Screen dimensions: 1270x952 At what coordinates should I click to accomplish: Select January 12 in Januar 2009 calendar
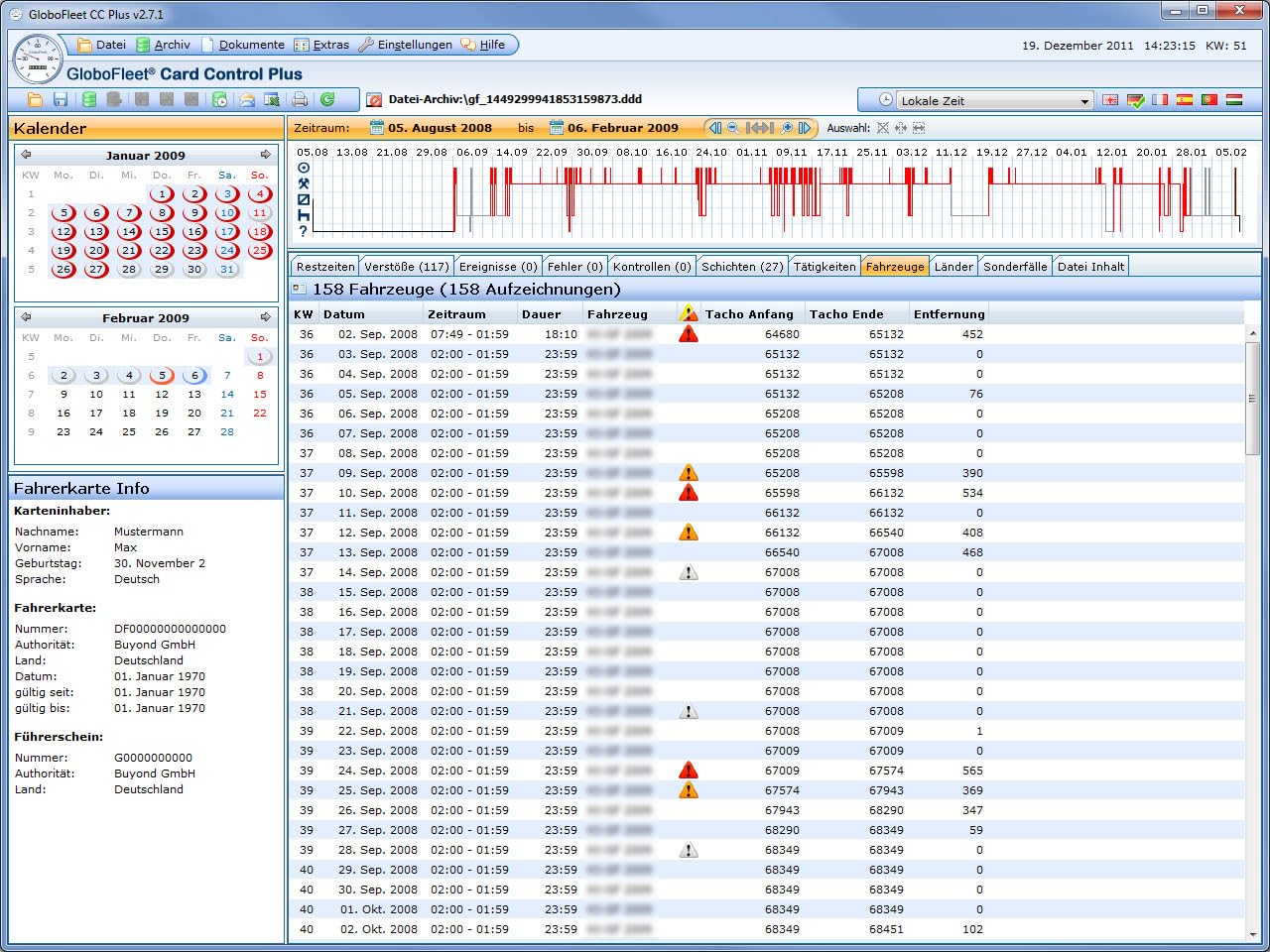coord(63,231)
